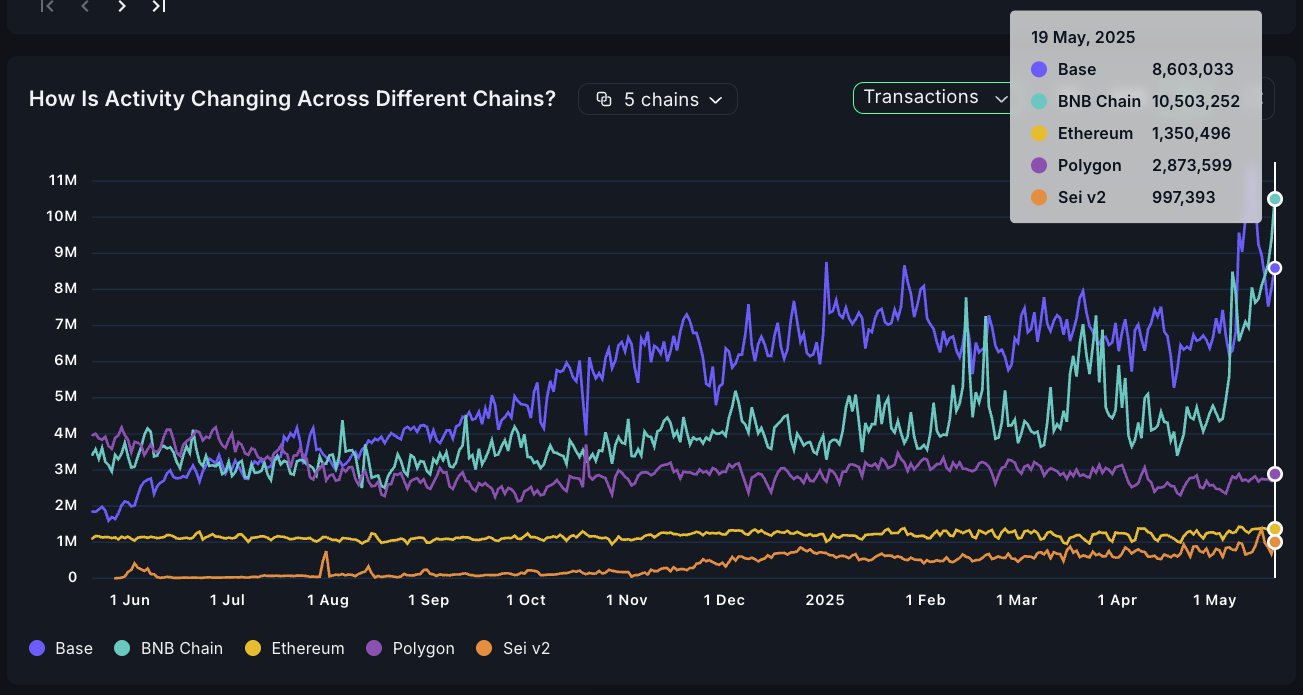Viewport: 1303px width, 695px height.
Task: Click the previous-page chevron icon
Action: 84,6
